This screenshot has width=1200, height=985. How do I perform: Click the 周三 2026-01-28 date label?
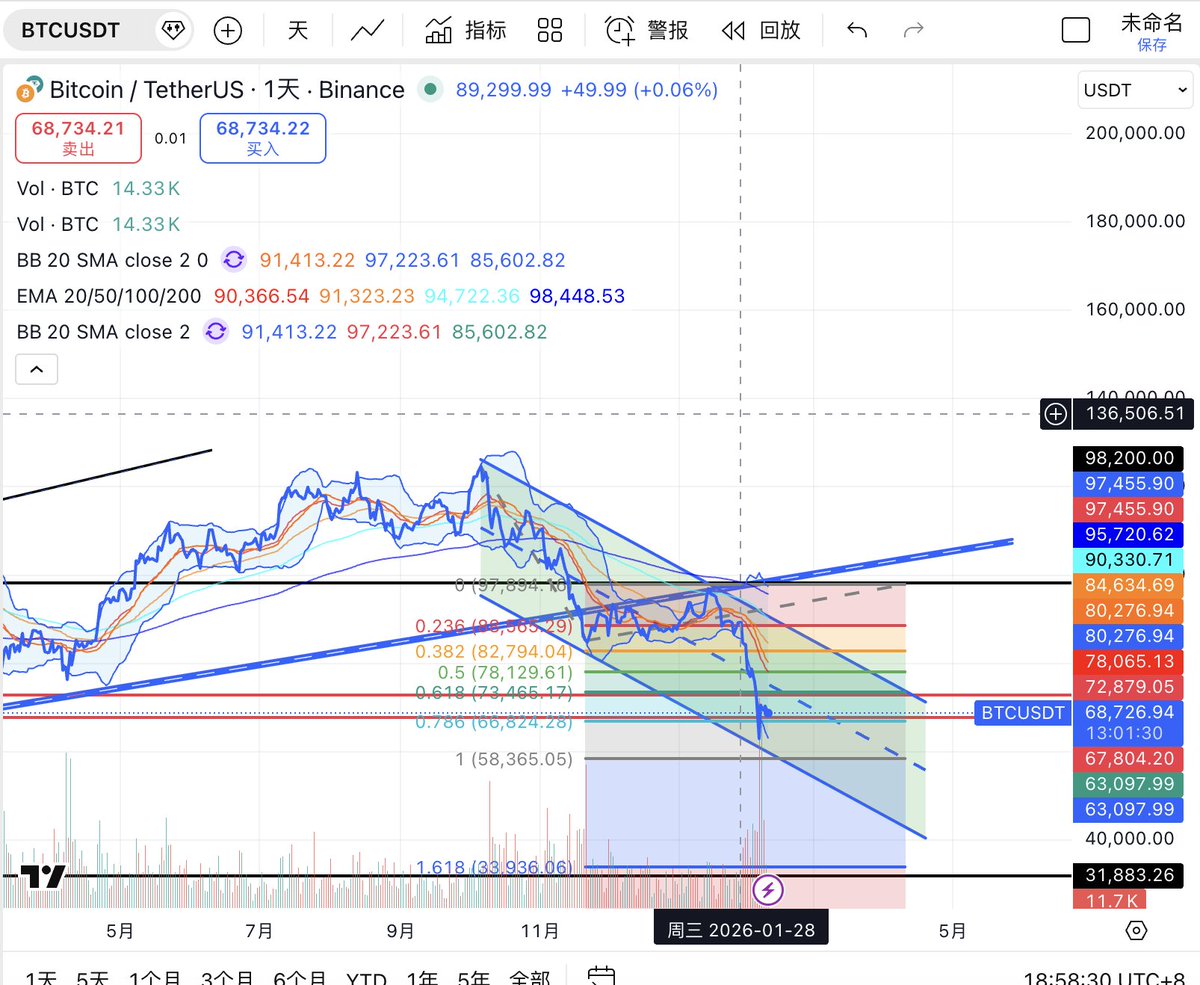(741, 930)
